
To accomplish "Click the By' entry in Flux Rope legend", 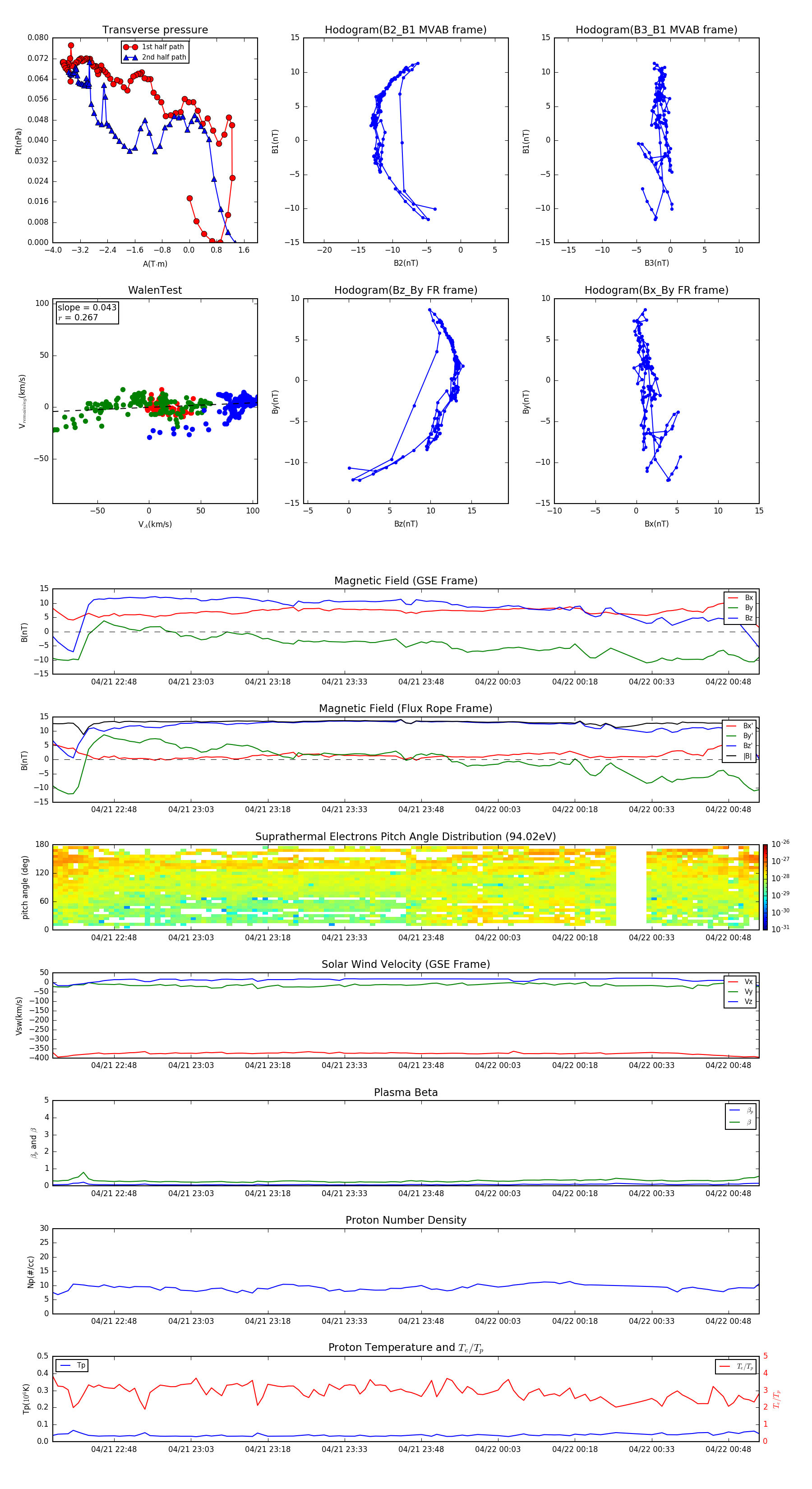I will (x=740, y=736).
